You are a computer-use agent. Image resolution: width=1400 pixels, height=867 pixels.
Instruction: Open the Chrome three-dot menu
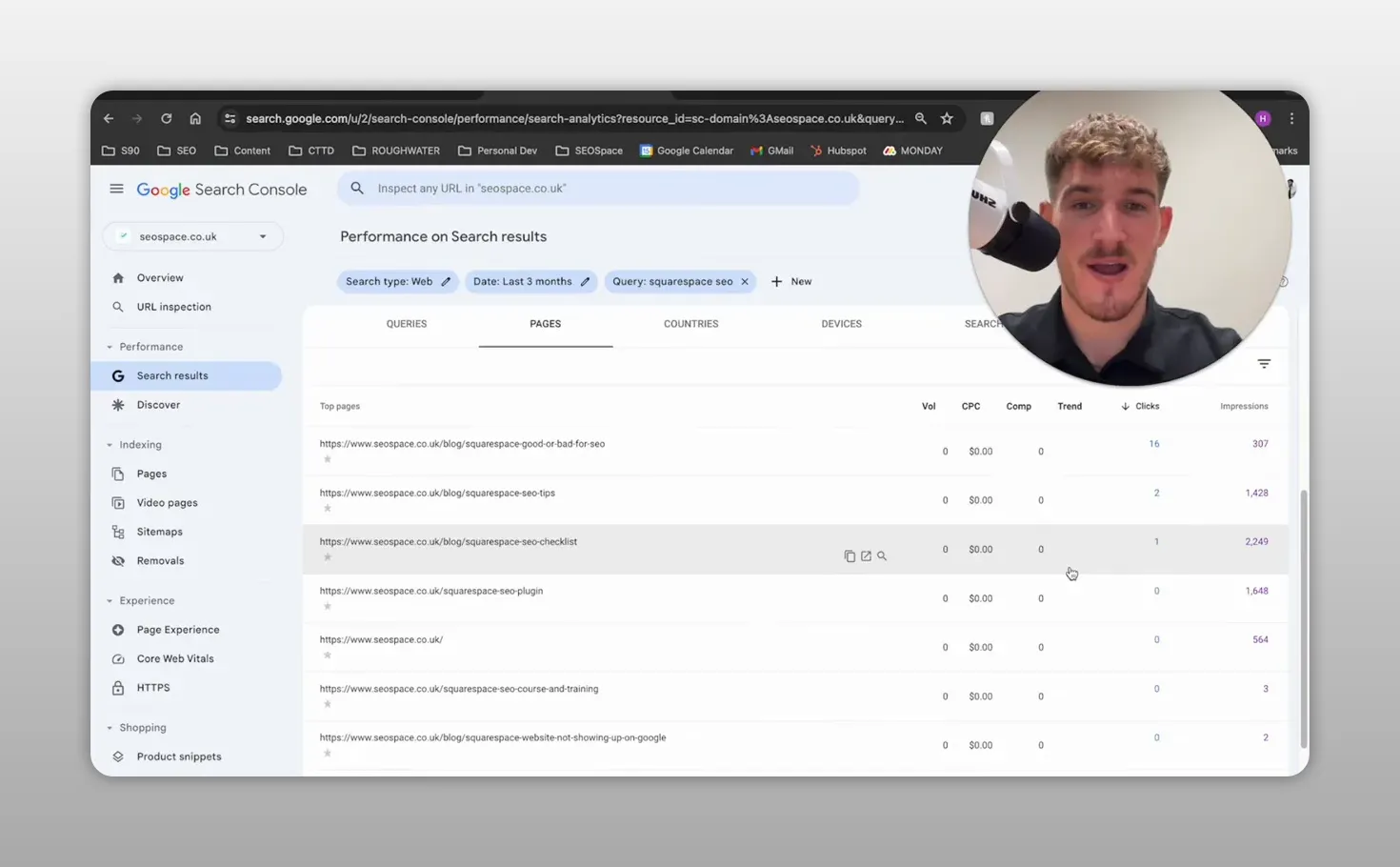click(x=1291, y=119)
